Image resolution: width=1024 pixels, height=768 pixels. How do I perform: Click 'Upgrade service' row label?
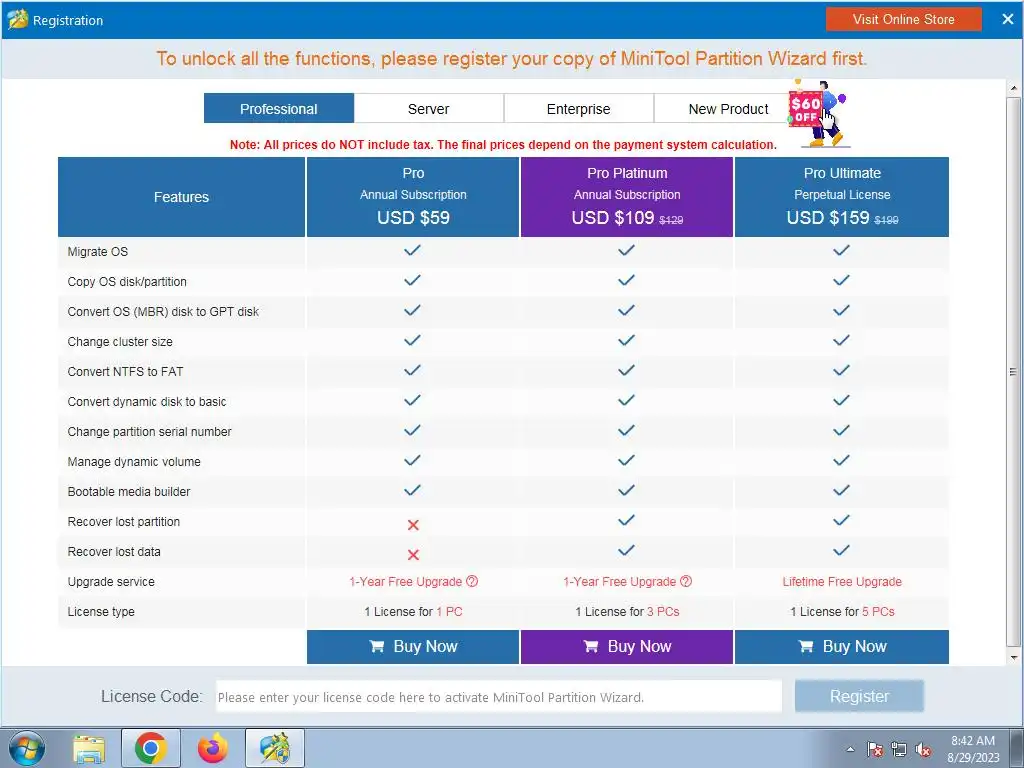click(111, 581)
